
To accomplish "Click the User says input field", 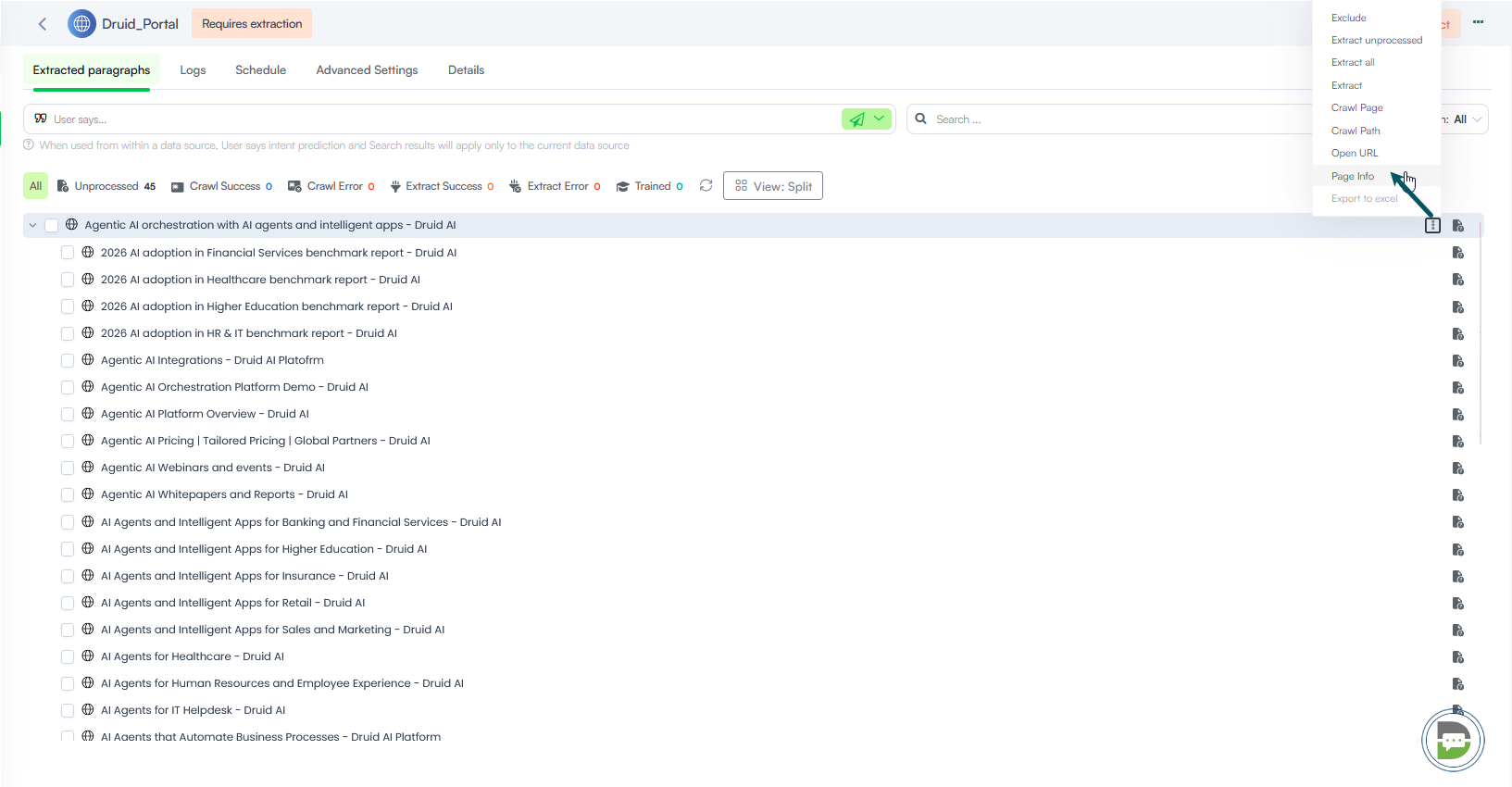I will [x=444, y=119].
